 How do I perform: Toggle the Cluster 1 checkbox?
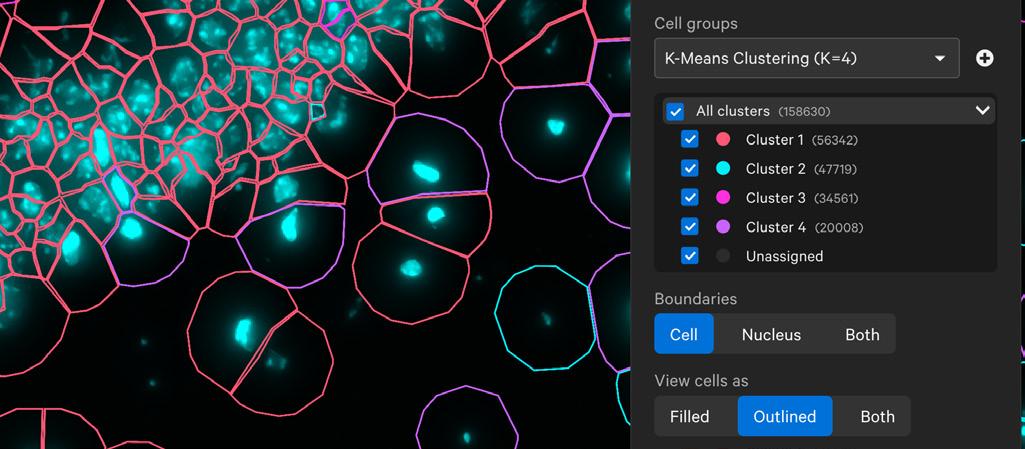[x=690, y=140]
